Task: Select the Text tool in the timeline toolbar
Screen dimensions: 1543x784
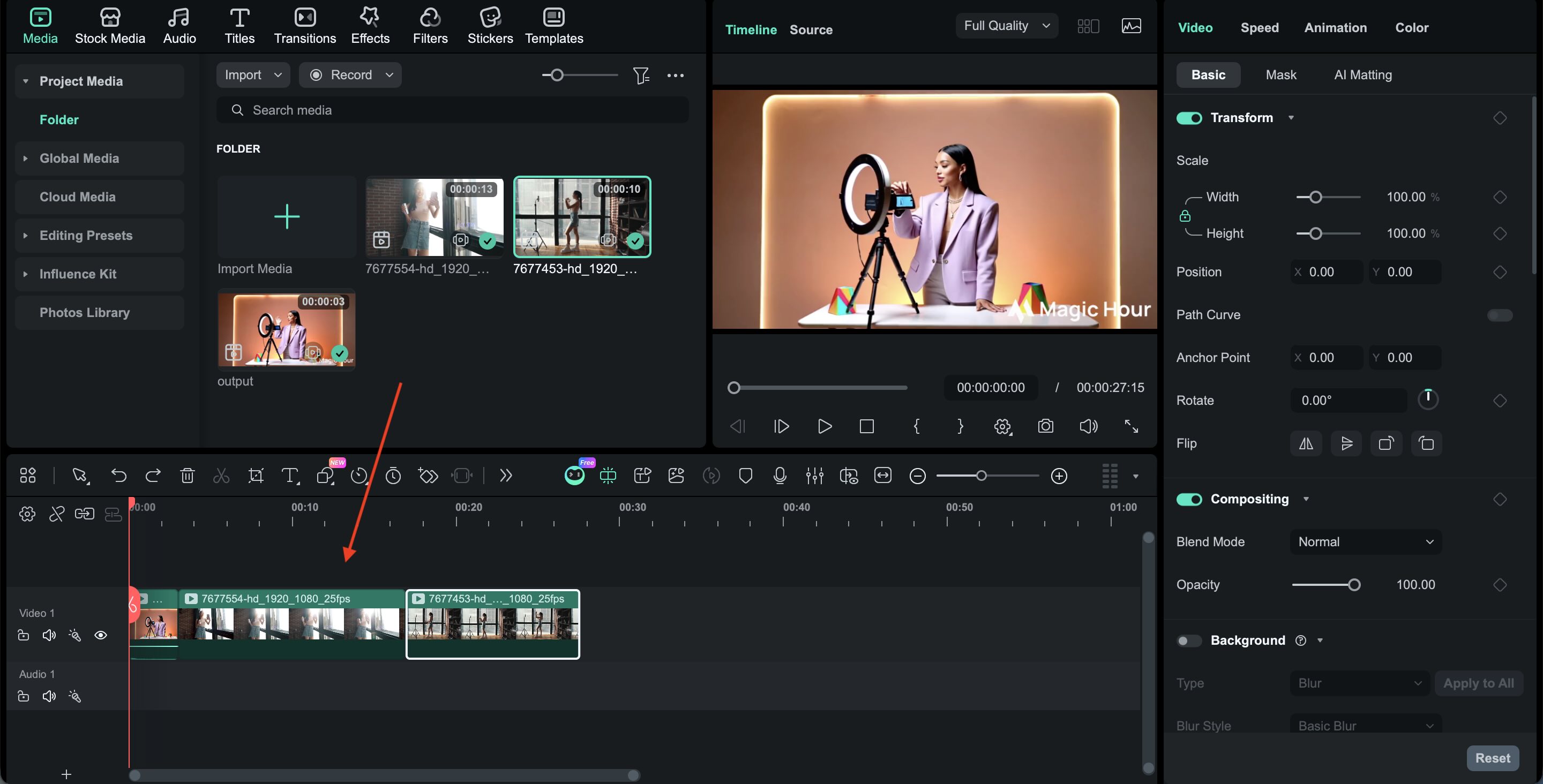Action: [290, 475]
